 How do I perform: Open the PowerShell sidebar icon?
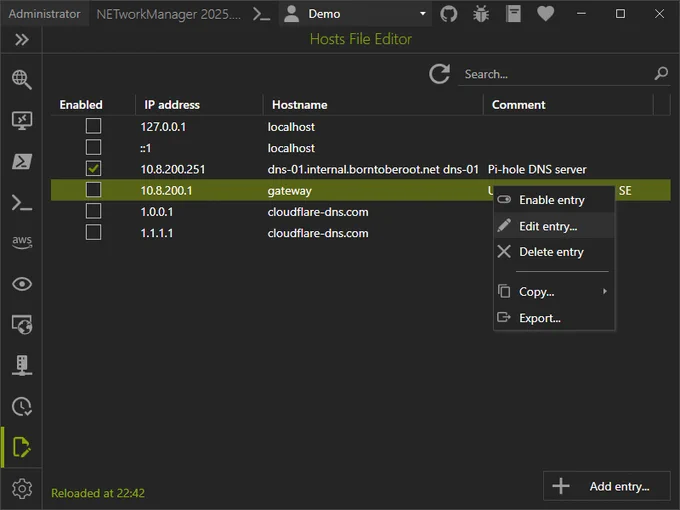(x=22, y=161)
